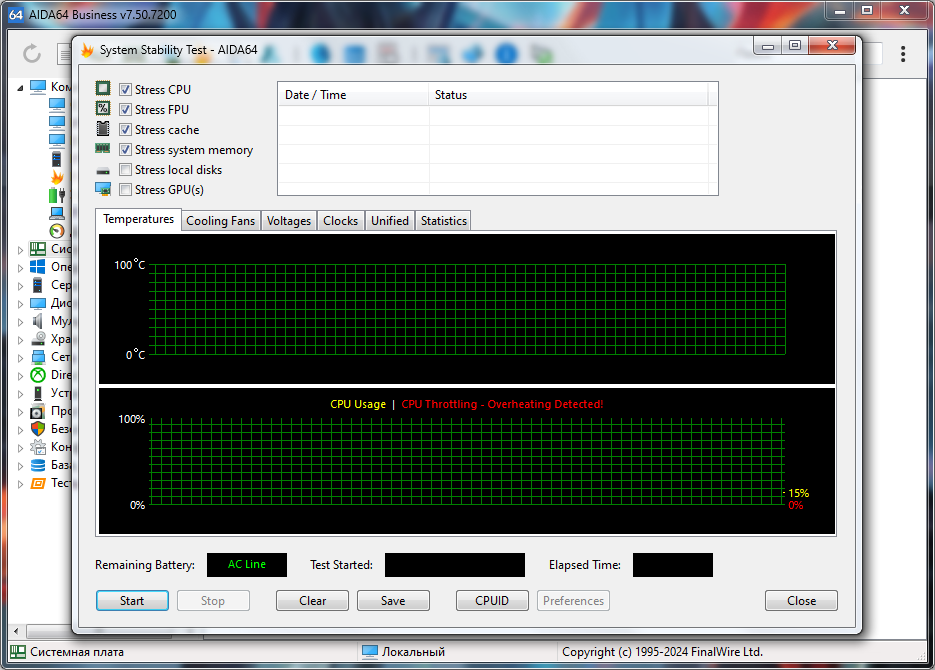Select the network icon beside Сет
The width and height of the screenshot is (935, 670).
38,357
